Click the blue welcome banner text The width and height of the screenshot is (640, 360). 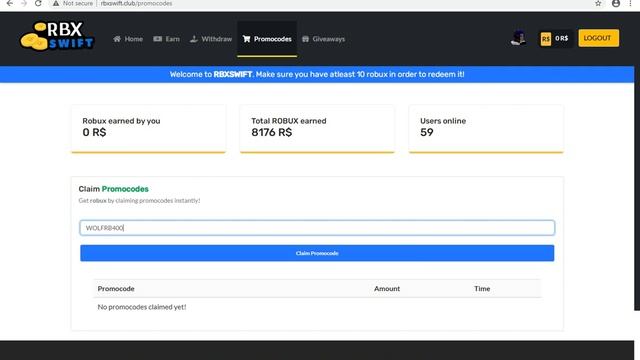(317, 74)
